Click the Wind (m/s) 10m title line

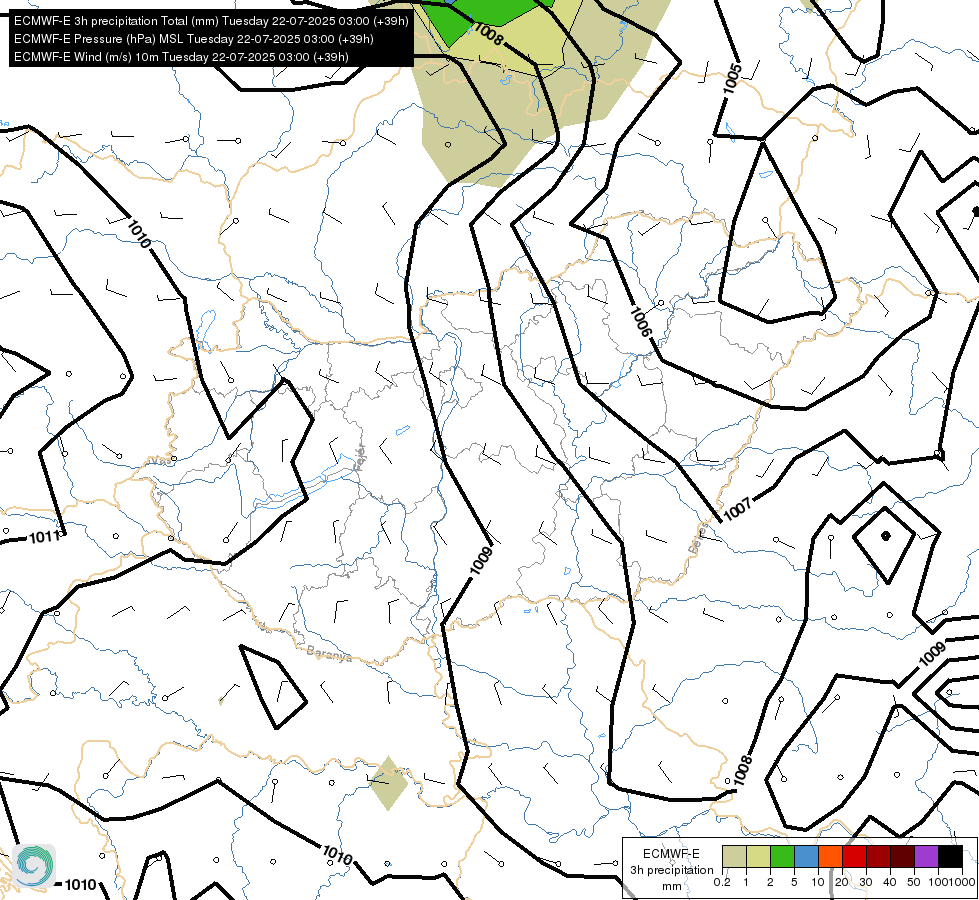pyautogui.click(x=181, y=57)
